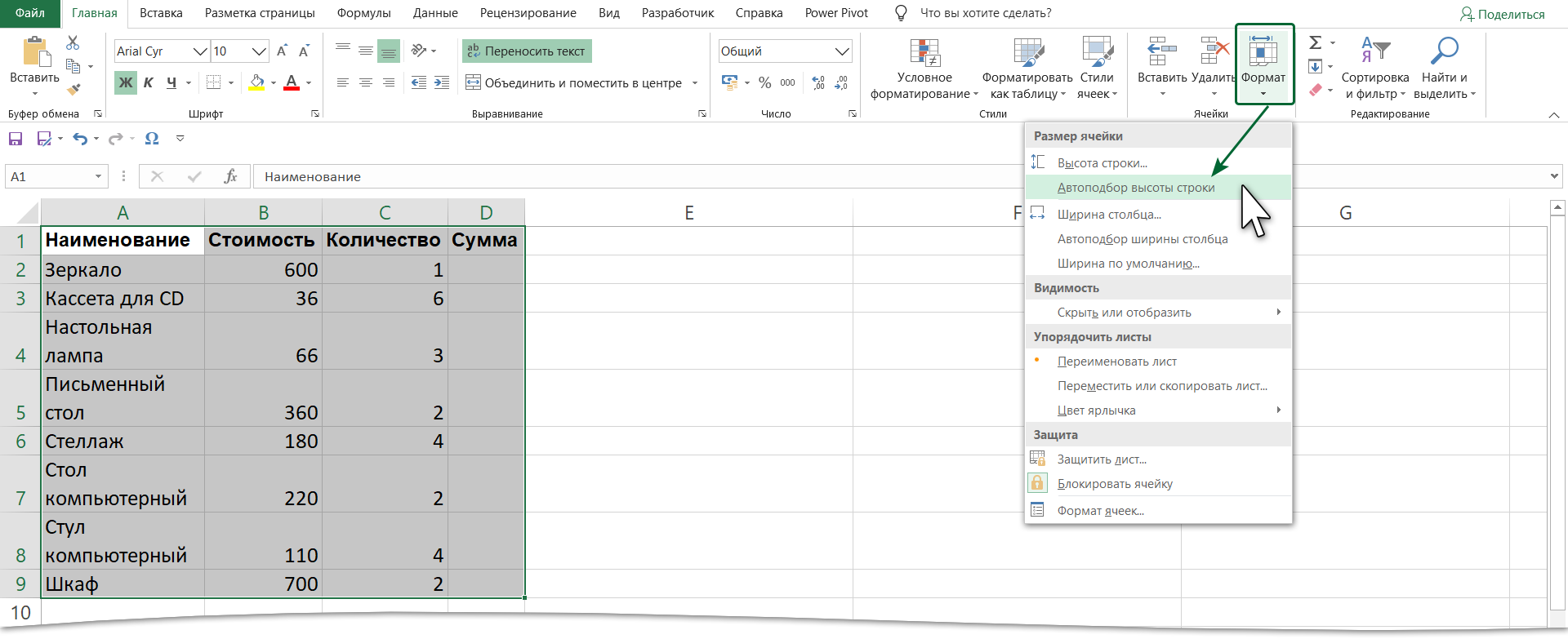Switch to the Разметка страницы tab
Viewport: 1568px width, 639px height.
point(260,13)
